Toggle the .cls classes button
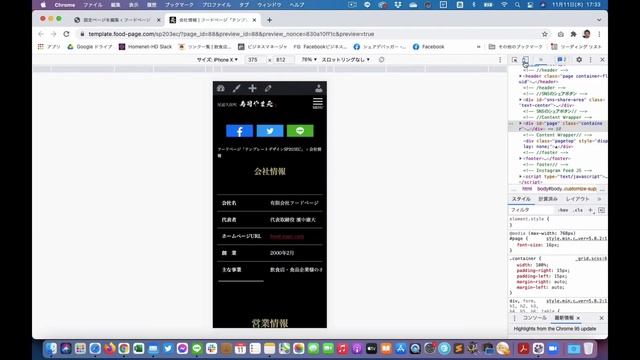The image size is (640, 360). coord(578,210)
